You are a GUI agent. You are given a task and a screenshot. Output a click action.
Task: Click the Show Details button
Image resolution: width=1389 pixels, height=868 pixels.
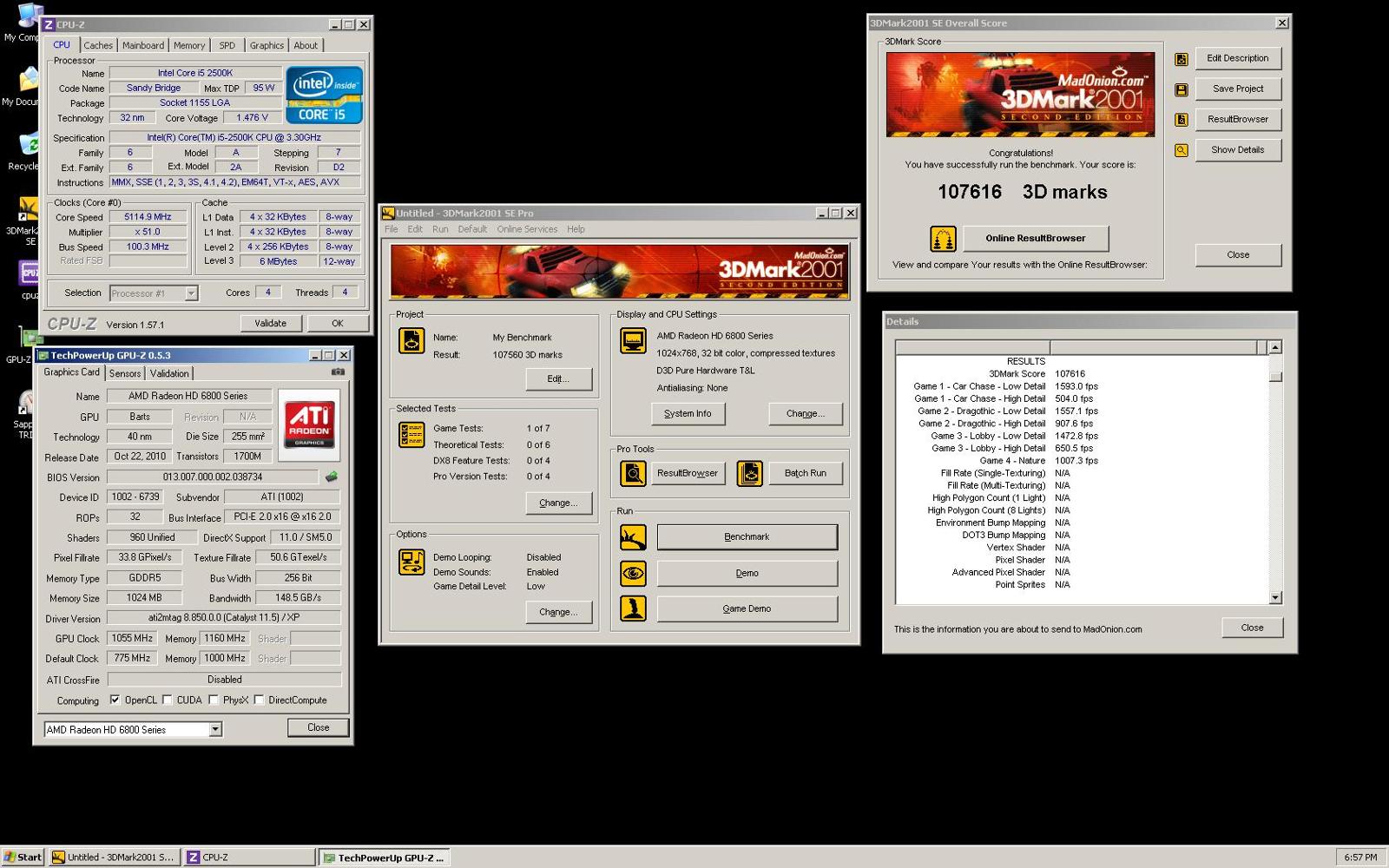pos(1238,149)
